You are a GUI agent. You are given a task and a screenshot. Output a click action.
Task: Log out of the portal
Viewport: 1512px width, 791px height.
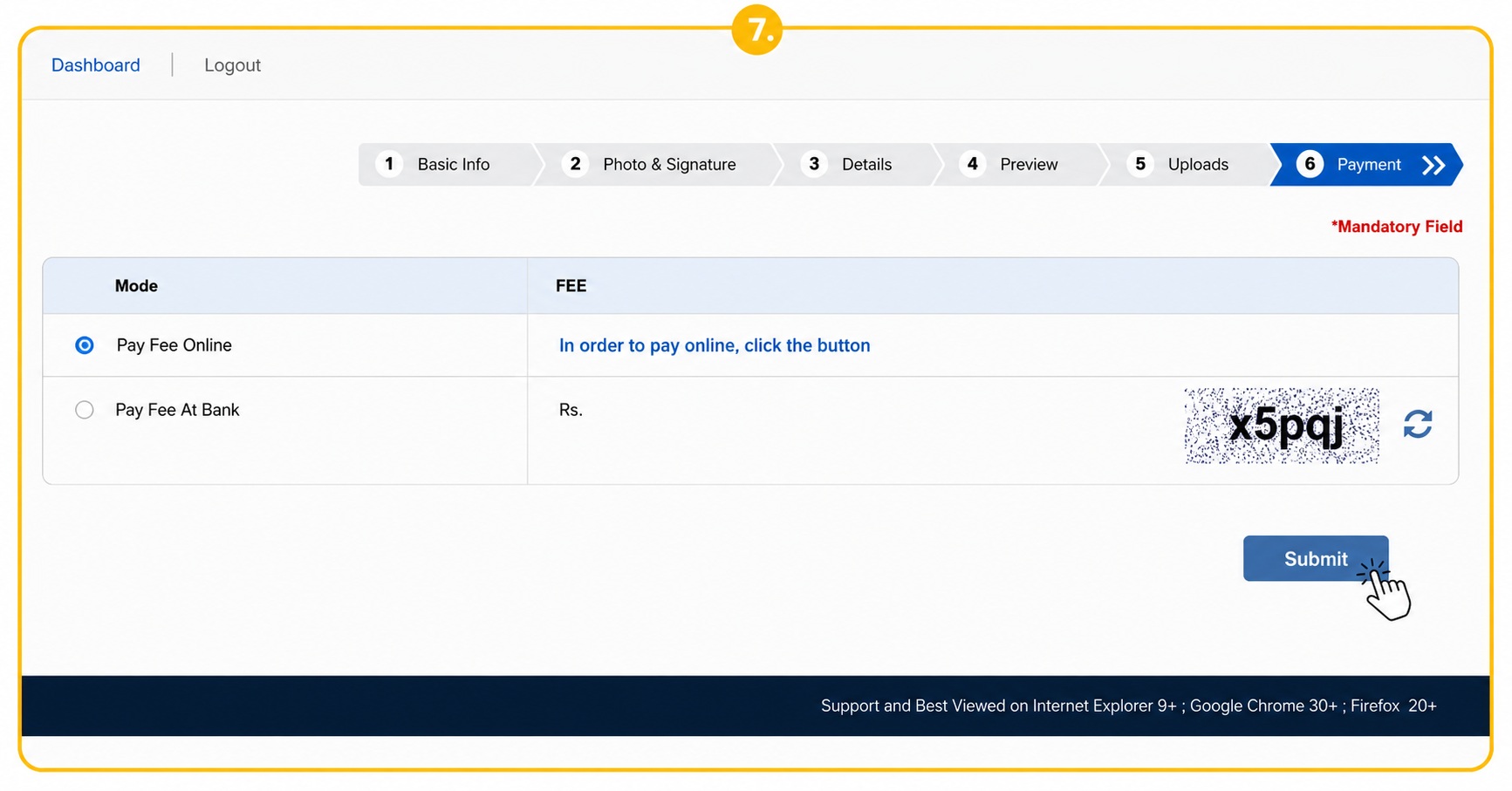click(232, 65)
